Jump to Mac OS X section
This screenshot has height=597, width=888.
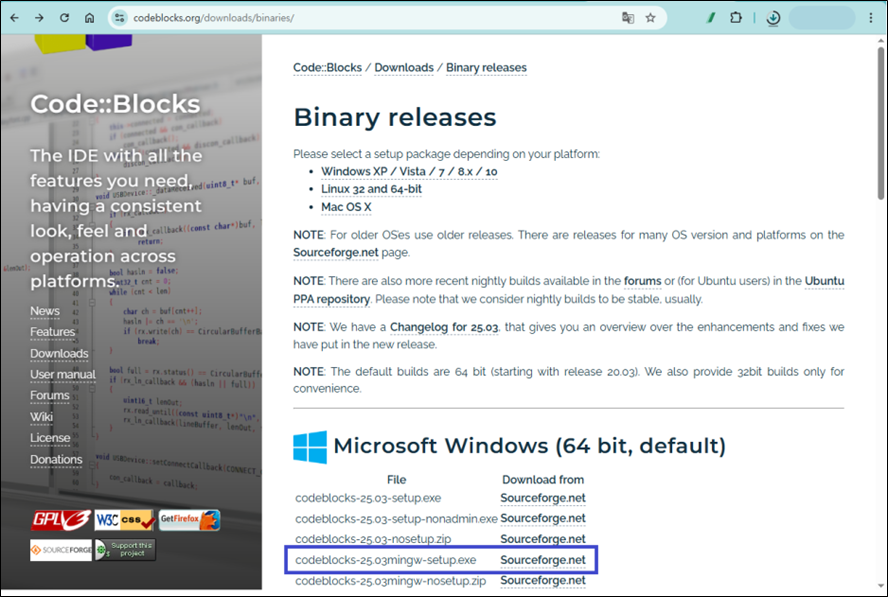point(346,207)
